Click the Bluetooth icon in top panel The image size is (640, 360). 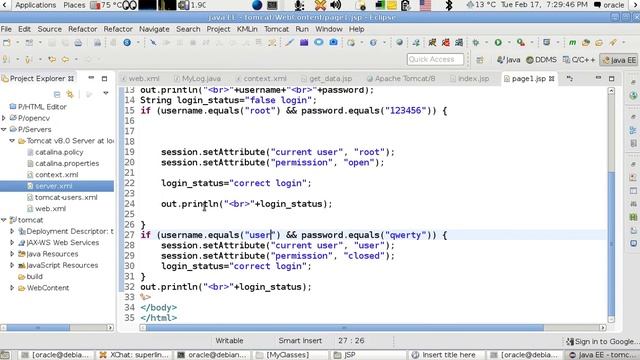pyautogui.click(x=449, y=5)
